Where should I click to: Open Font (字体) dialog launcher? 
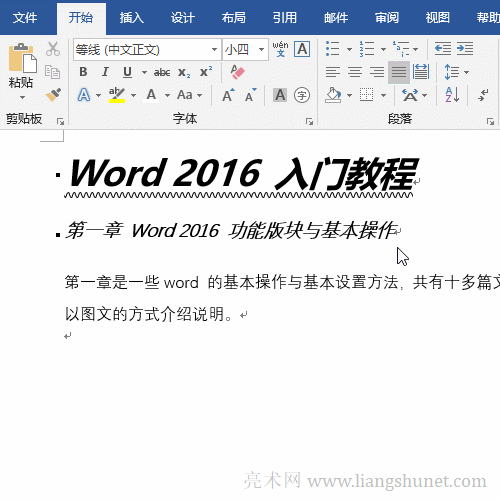click(x=310, y=122)
